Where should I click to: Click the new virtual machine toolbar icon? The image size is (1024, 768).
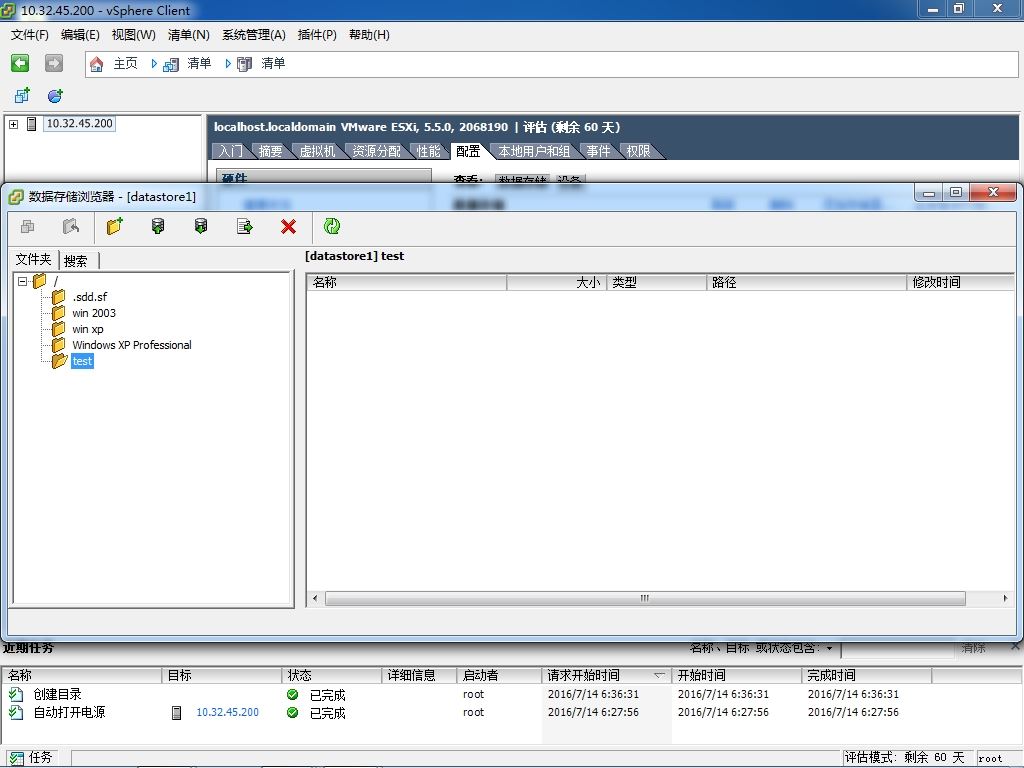22,96
